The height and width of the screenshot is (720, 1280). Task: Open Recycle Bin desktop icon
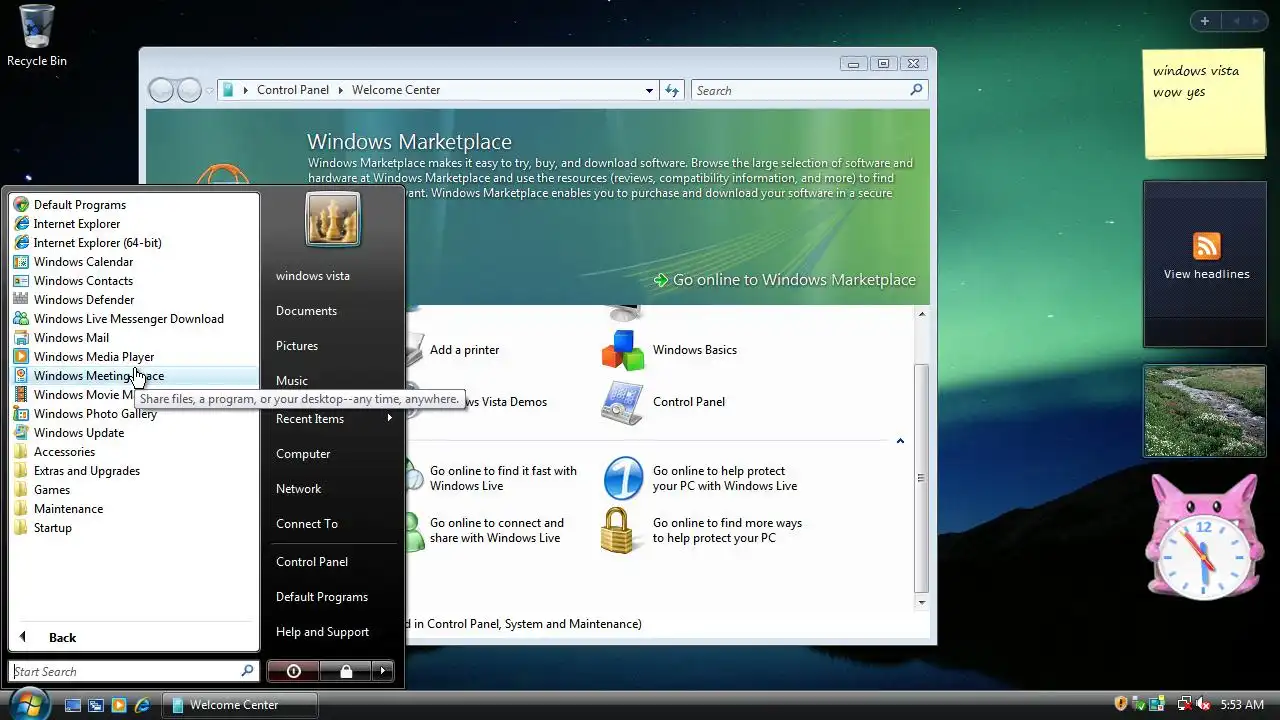point(37,36)
